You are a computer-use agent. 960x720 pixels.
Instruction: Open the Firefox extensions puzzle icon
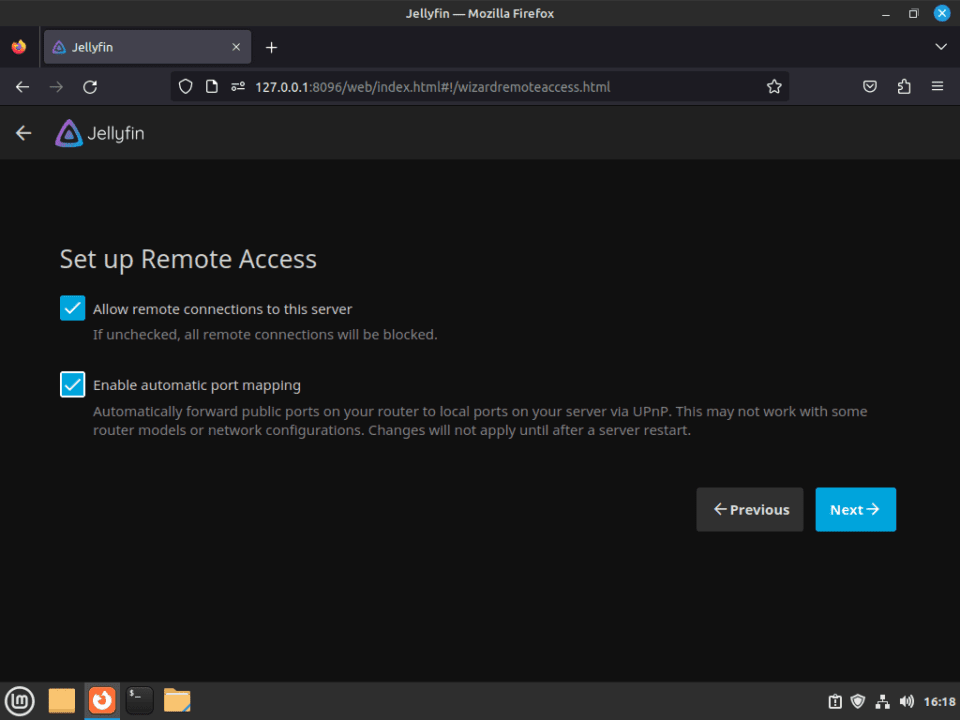904,87
